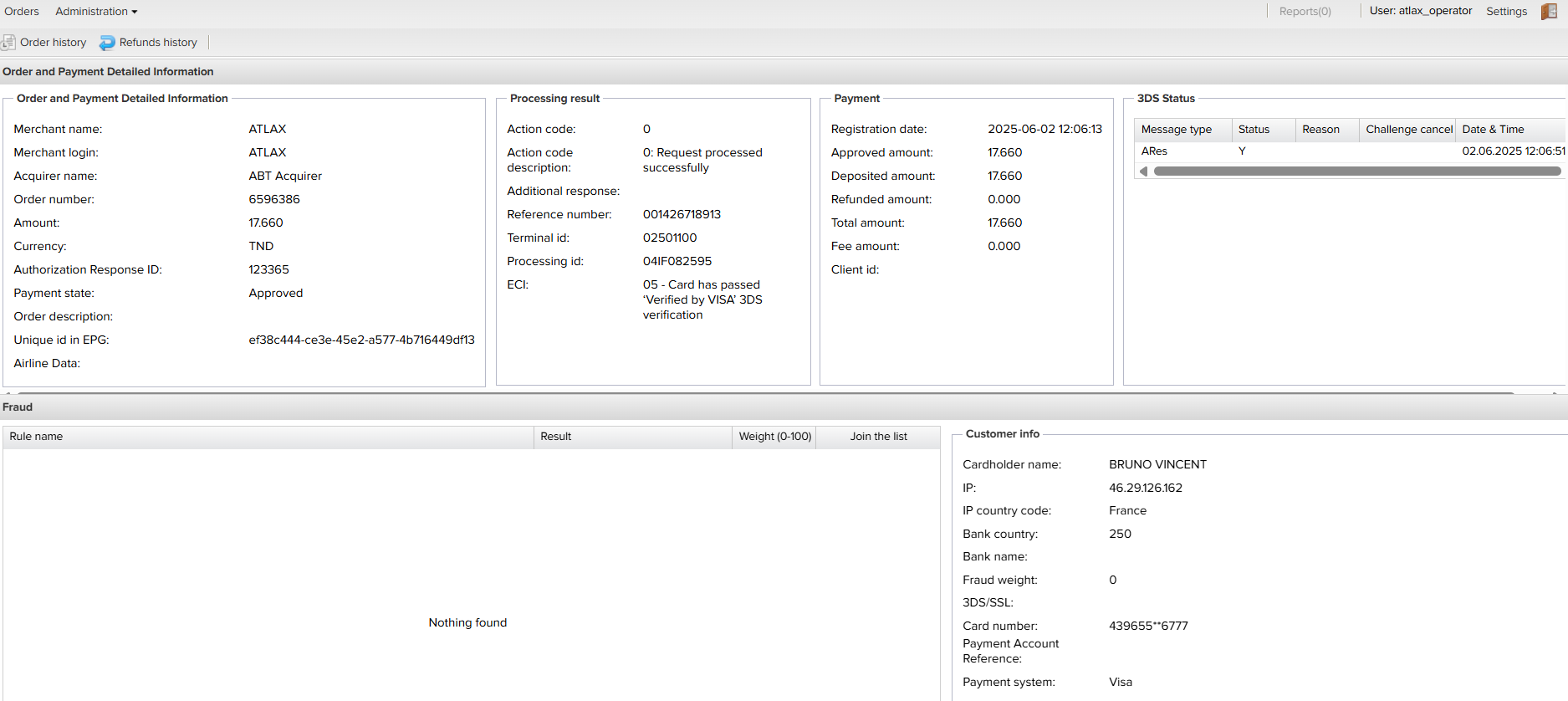Screen dimensions: 1568x701
Task: Click the 3DS Status horizontal scrollbar
Action: 1356,171
